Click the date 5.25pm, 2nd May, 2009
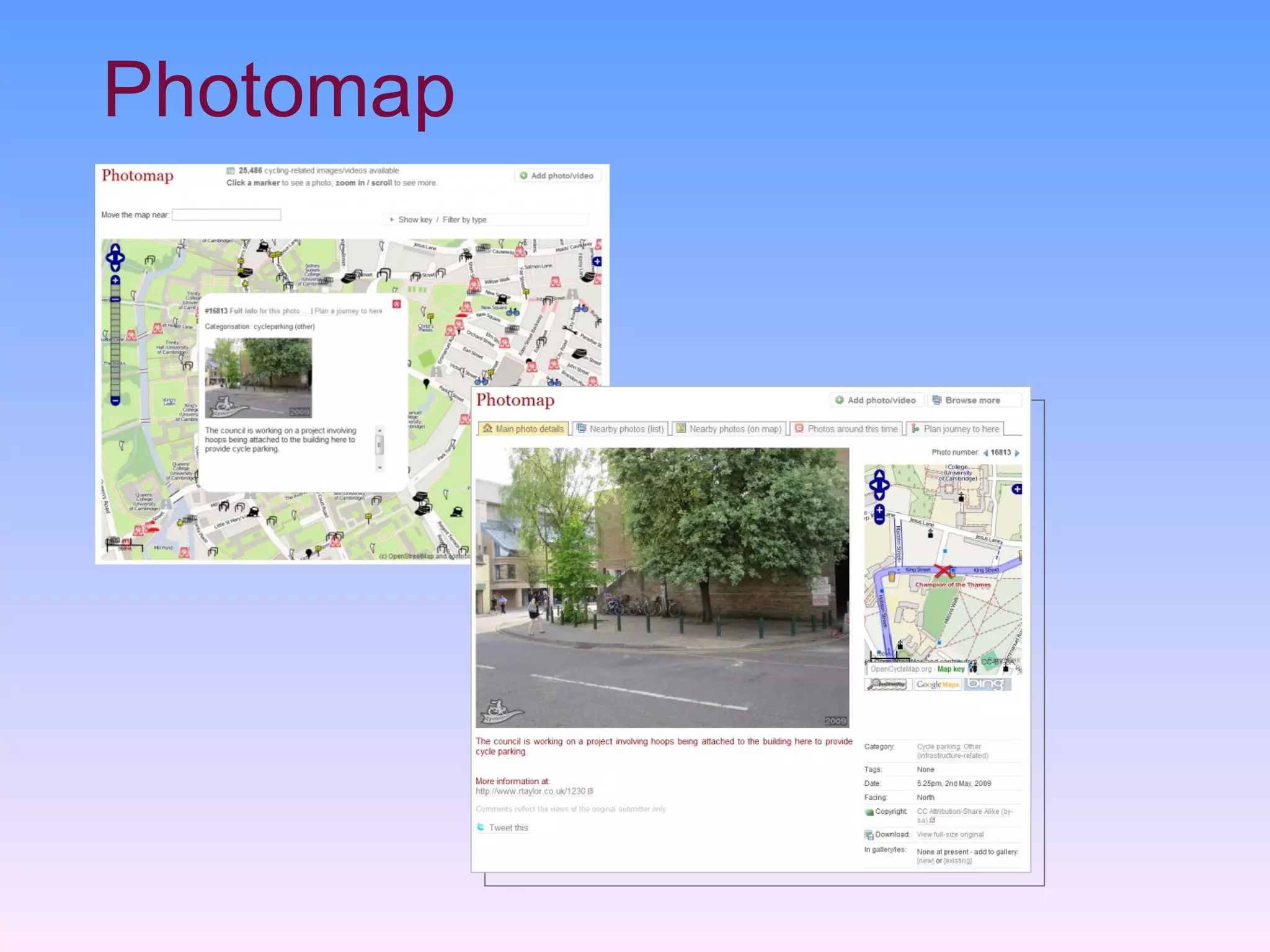The width and height of the screenshot is (1270, 952). click(954, 784)
